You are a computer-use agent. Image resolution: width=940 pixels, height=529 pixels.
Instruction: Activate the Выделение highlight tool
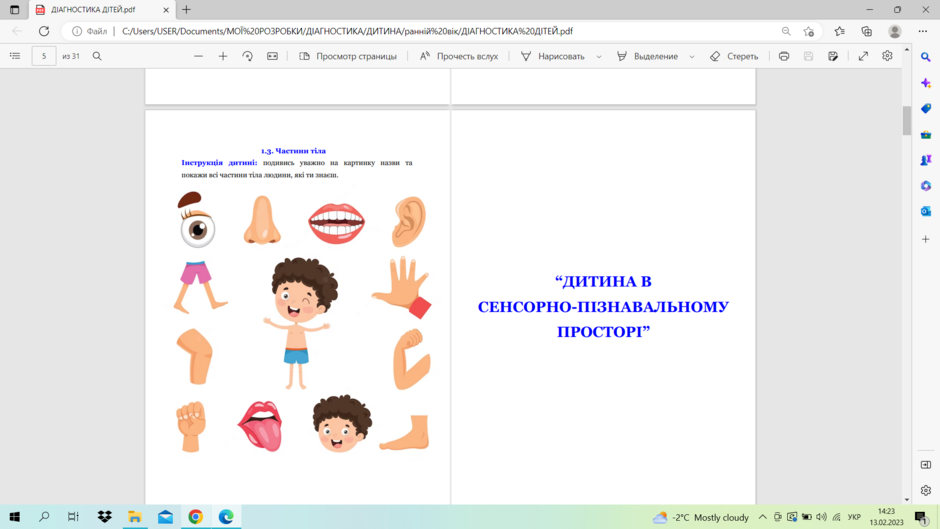click(647, 56)
